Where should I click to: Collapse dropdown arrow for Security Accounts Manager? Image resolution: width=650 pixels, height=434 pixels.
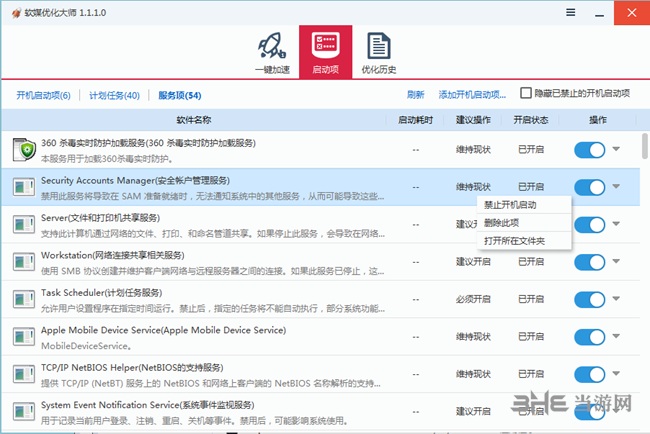(616, 186)
